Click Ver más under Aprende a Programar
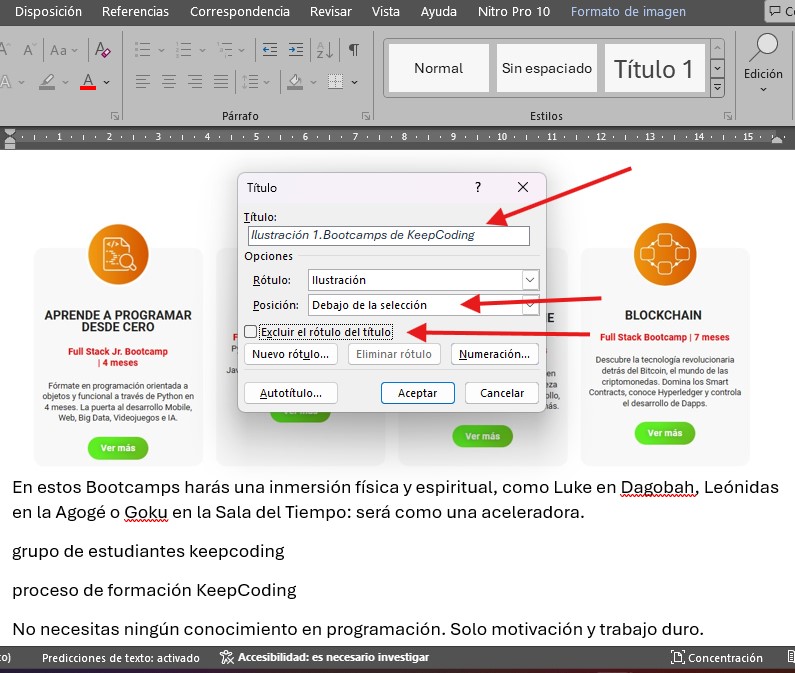Screen dimensions: 795x673 (x=118, y=448)
